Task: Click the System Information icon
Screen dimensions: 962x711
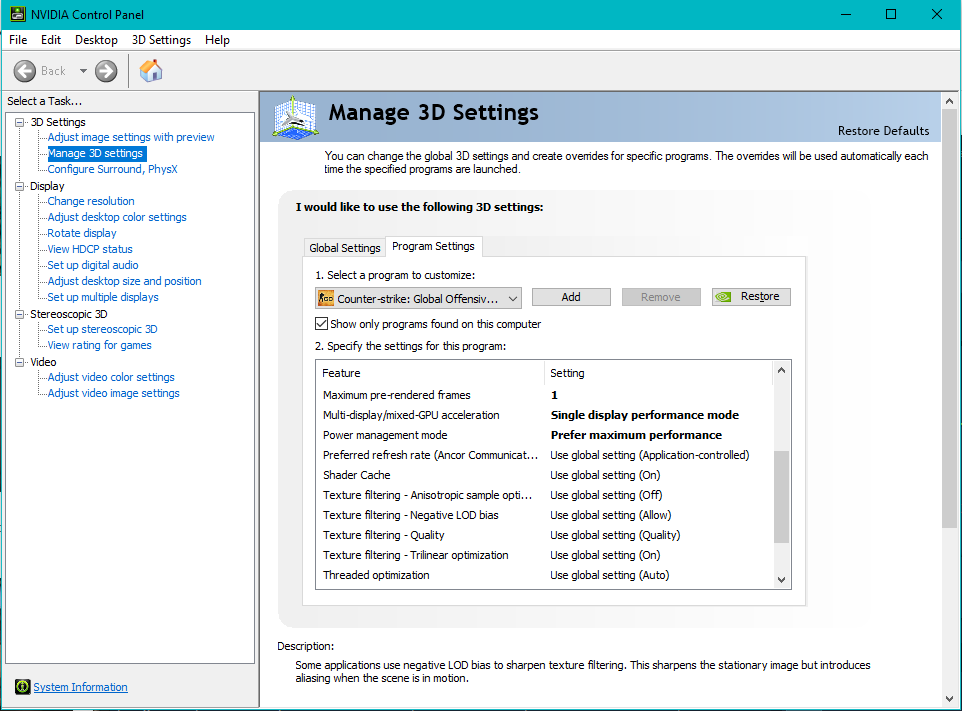Action: pyautogui.click(x=22, y=687)
